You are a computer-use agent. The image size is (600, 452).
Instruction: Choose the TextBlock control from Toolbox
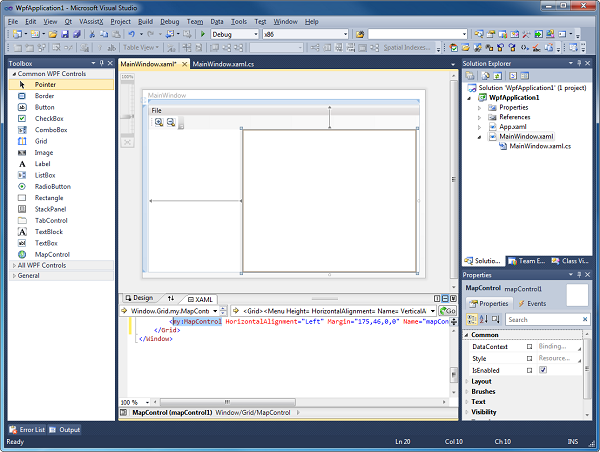48,231
